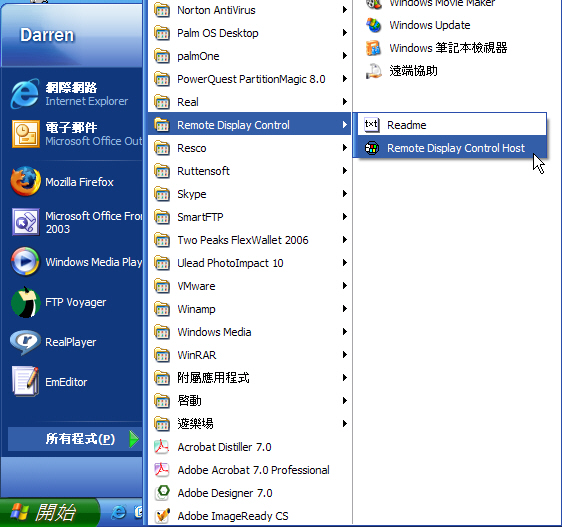The image size is (562, 527).
Task: Click the VMware folder icon
Action: pyautogui.click(x=162, y=286)
